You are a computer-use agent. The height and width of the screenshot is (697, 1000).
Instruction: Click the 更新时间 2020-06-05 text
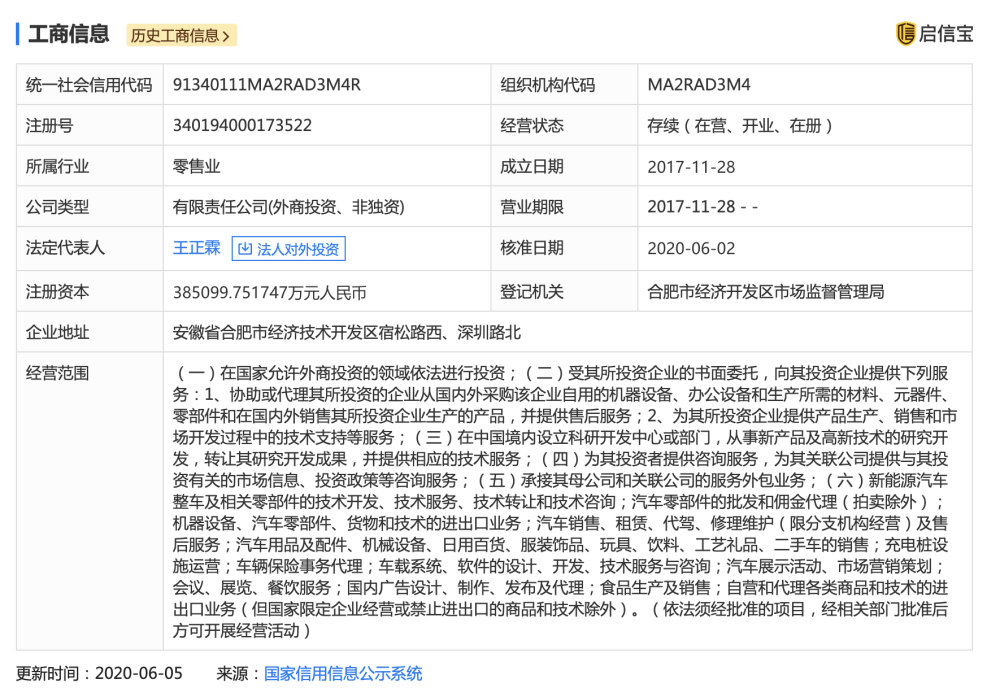click(x=99, y=674)
